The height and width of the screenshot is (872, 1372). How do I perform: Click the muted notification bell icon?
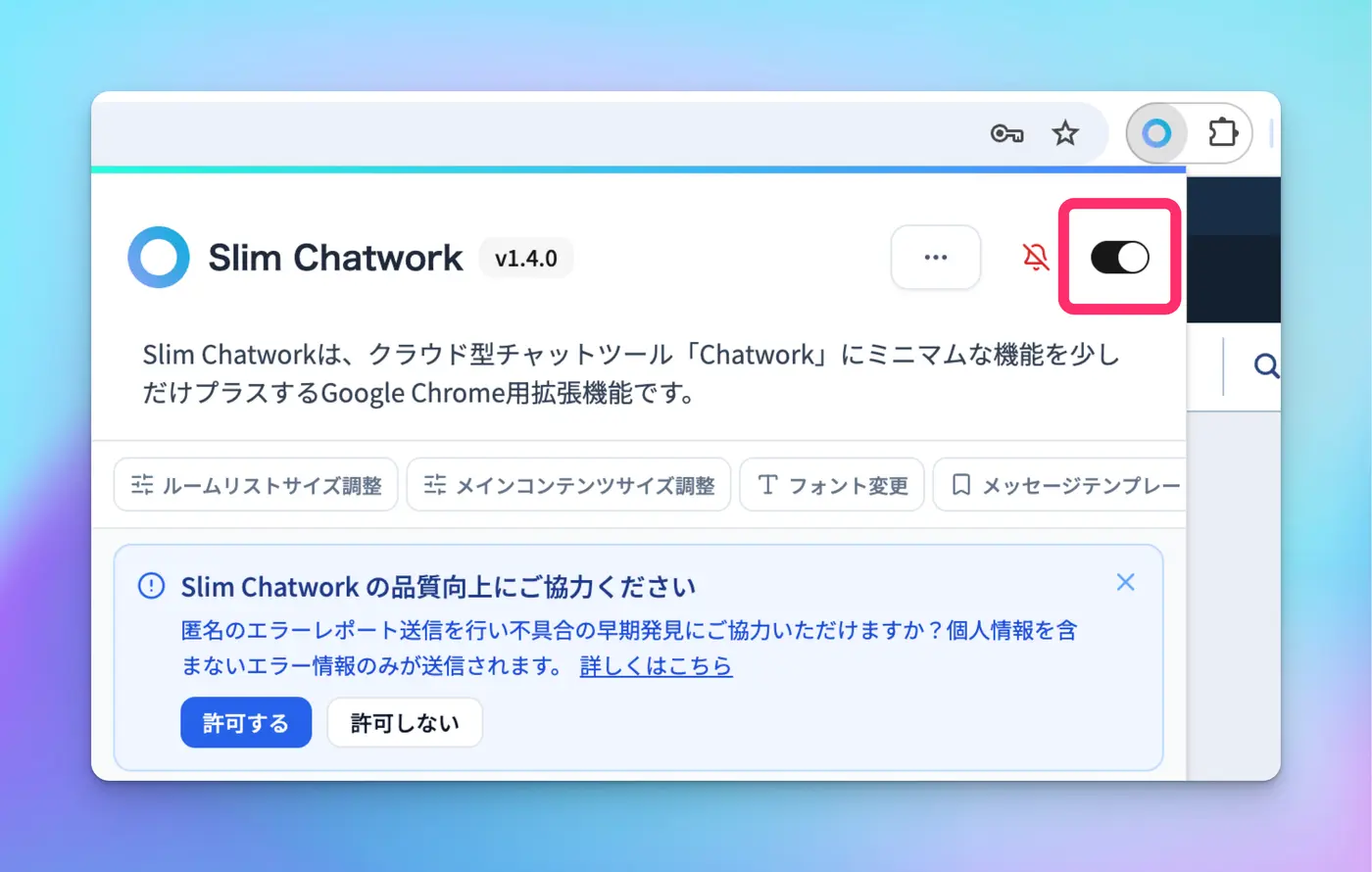click(1036, 258)
